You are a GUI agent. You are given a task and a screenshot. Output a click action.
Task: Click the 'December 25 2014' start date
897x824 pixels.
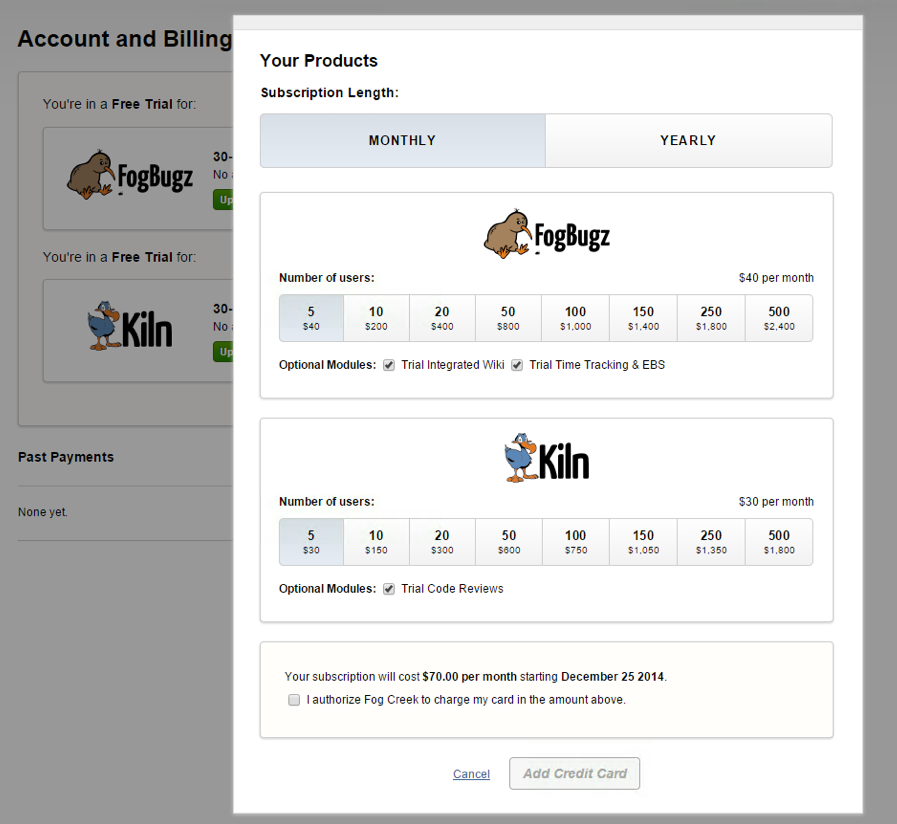coord(612,677)
